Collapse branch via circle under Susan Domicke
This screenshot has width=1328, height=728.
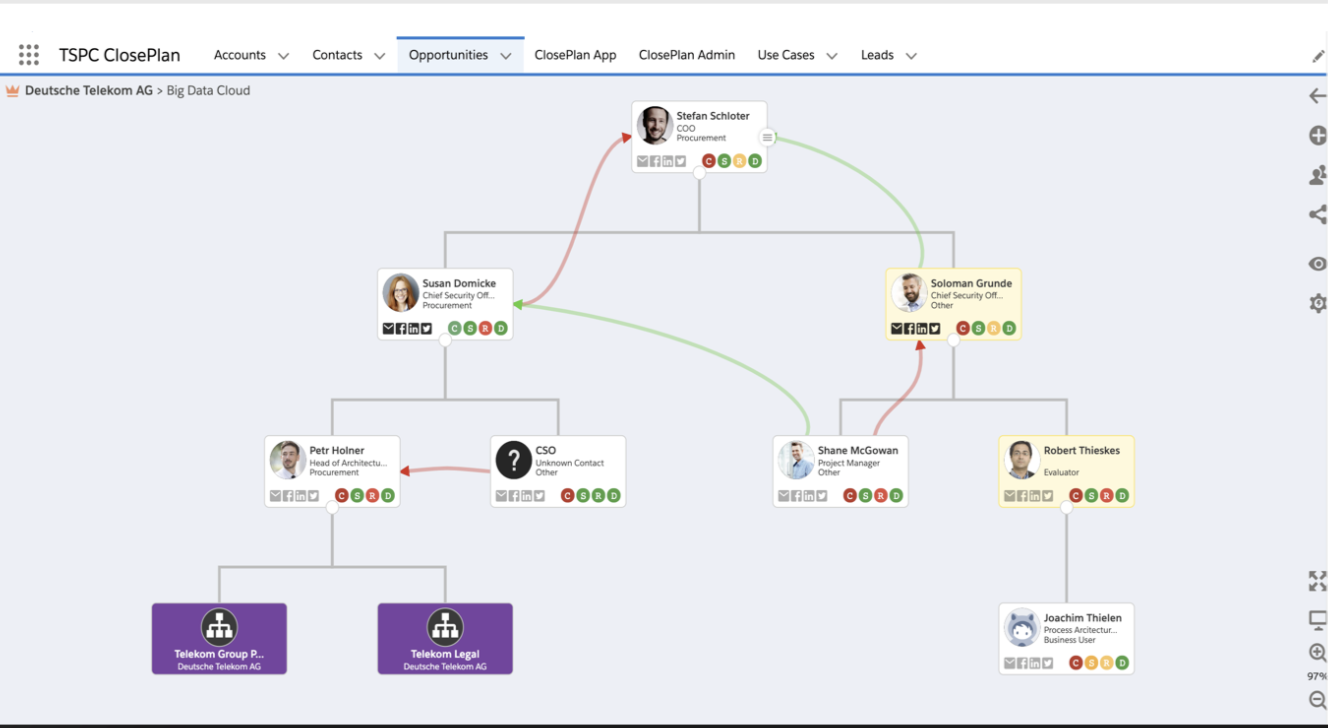click(x=445, y=340)
